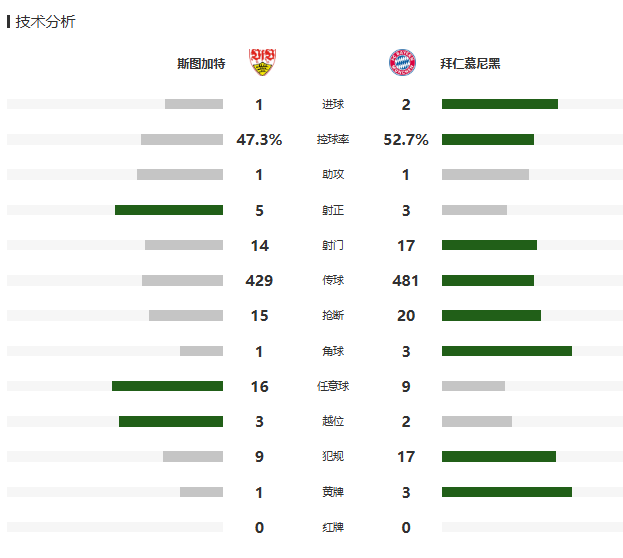Click the 传球 stat label
Image resolution: width=623 pixels, height=558 pixels.
point(333,281)
